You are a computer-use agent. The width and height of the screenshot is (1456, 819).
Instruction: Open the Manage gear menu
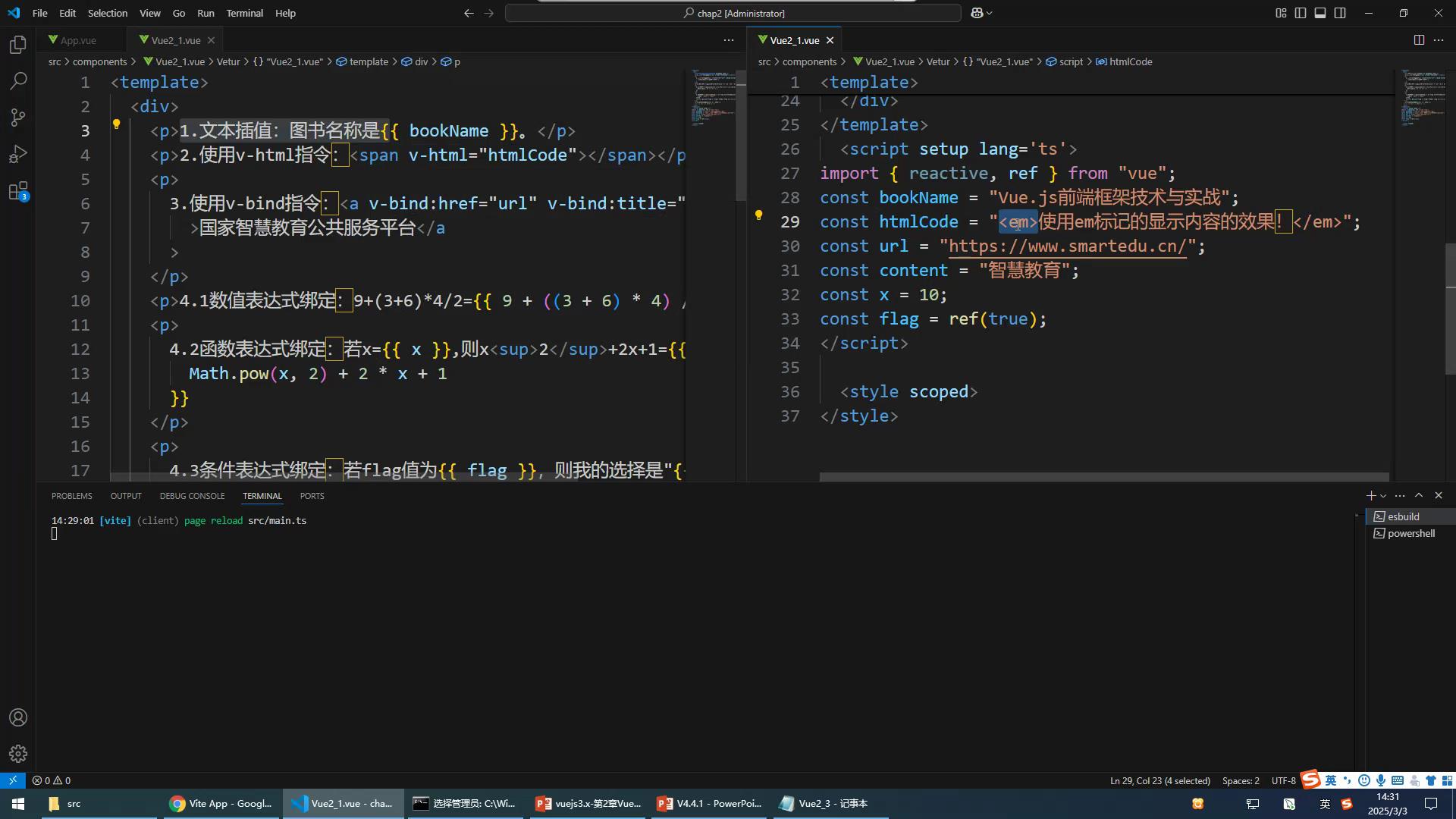(x=18, y=753)
